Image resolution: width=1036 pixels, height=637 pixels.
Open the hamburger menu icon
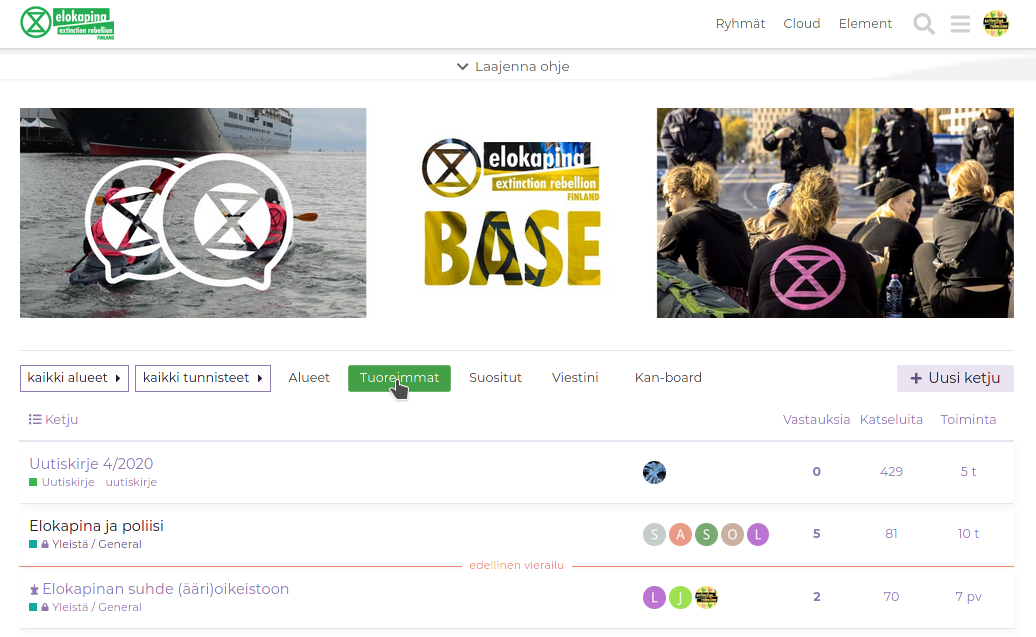960,24
